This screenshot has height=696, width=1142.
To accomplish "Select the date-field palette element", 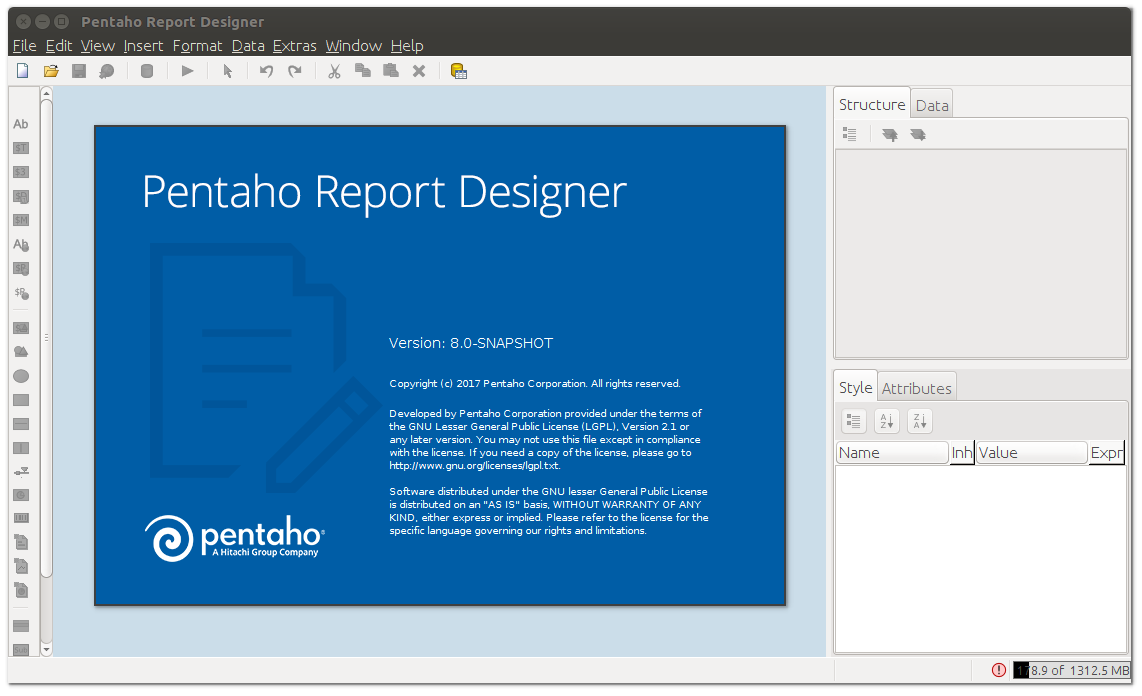I will point(21,197).
